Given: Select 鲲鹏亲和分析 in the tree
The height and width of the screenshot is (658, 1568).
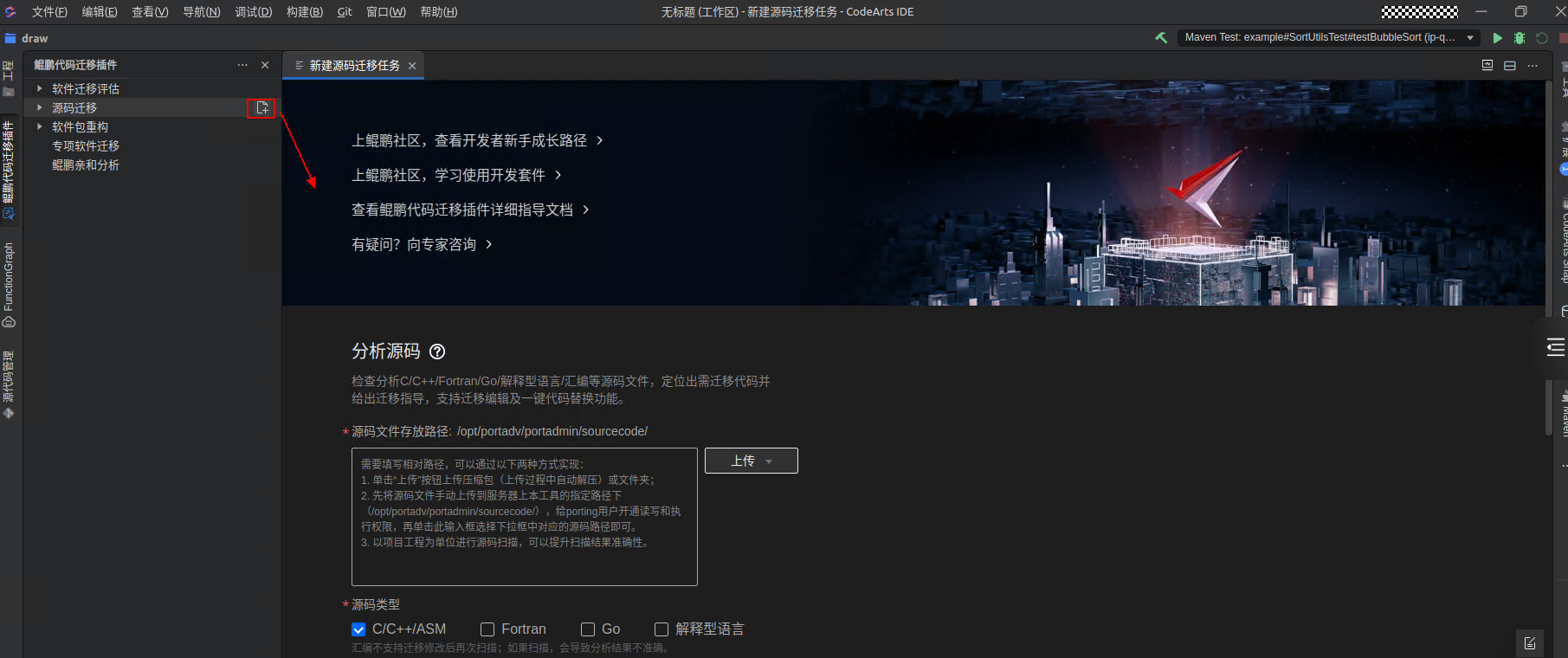Looking at the screenshot, I should 86,165.
